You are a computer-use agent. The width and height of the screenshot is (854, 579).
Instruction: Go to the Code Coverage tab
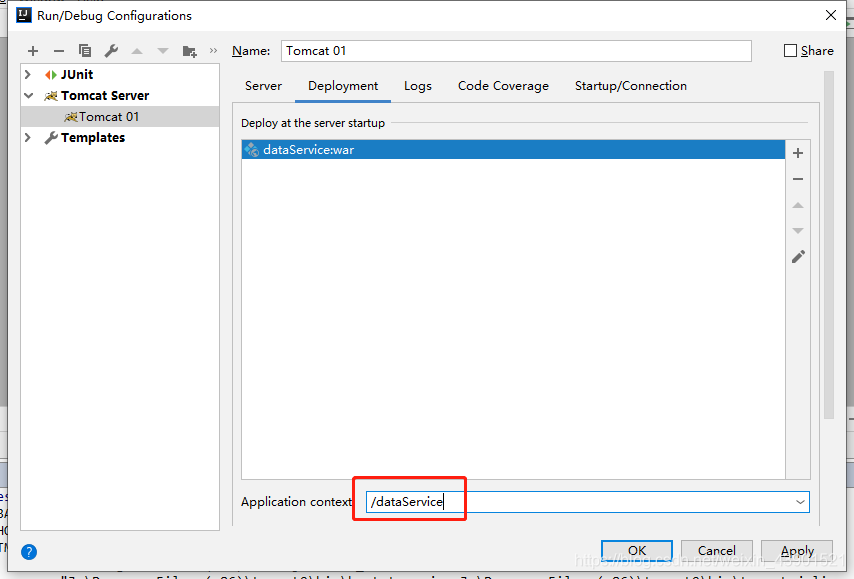[x=503, y=86]
